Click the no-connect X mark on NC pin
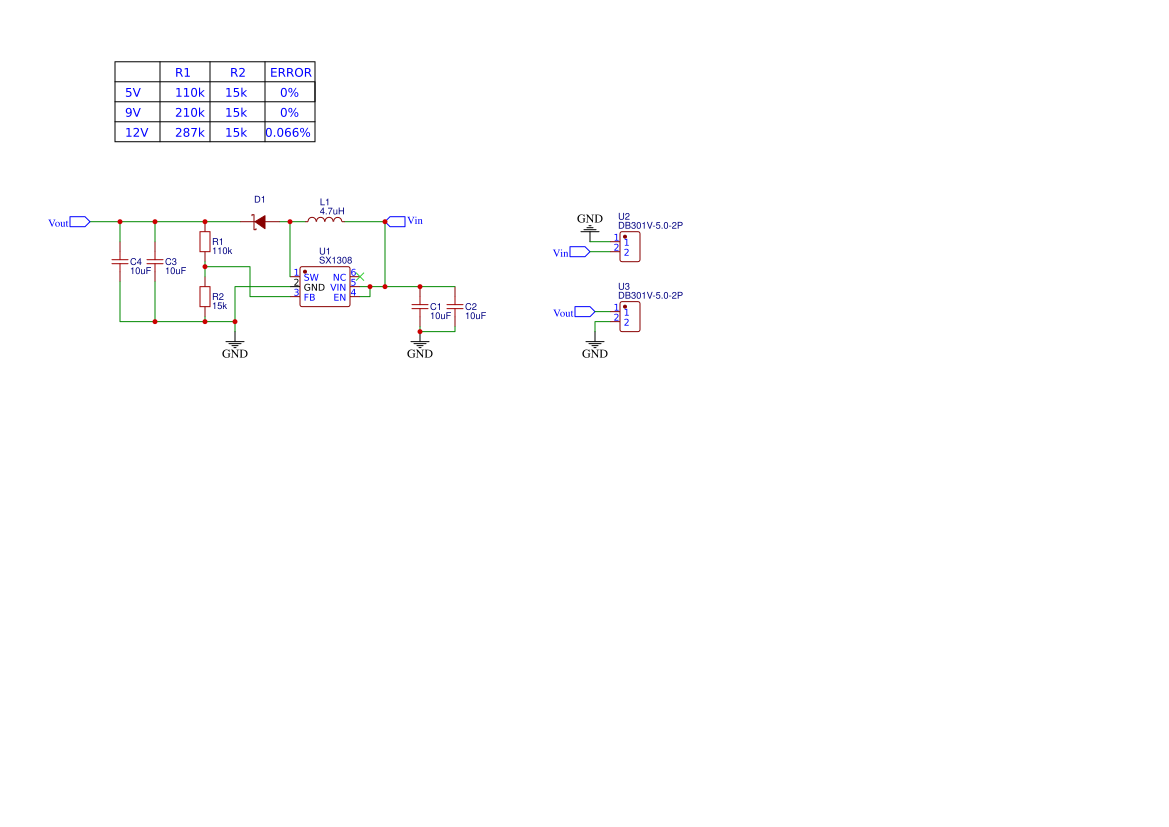 pyautogui.click(x=360, y=277)
